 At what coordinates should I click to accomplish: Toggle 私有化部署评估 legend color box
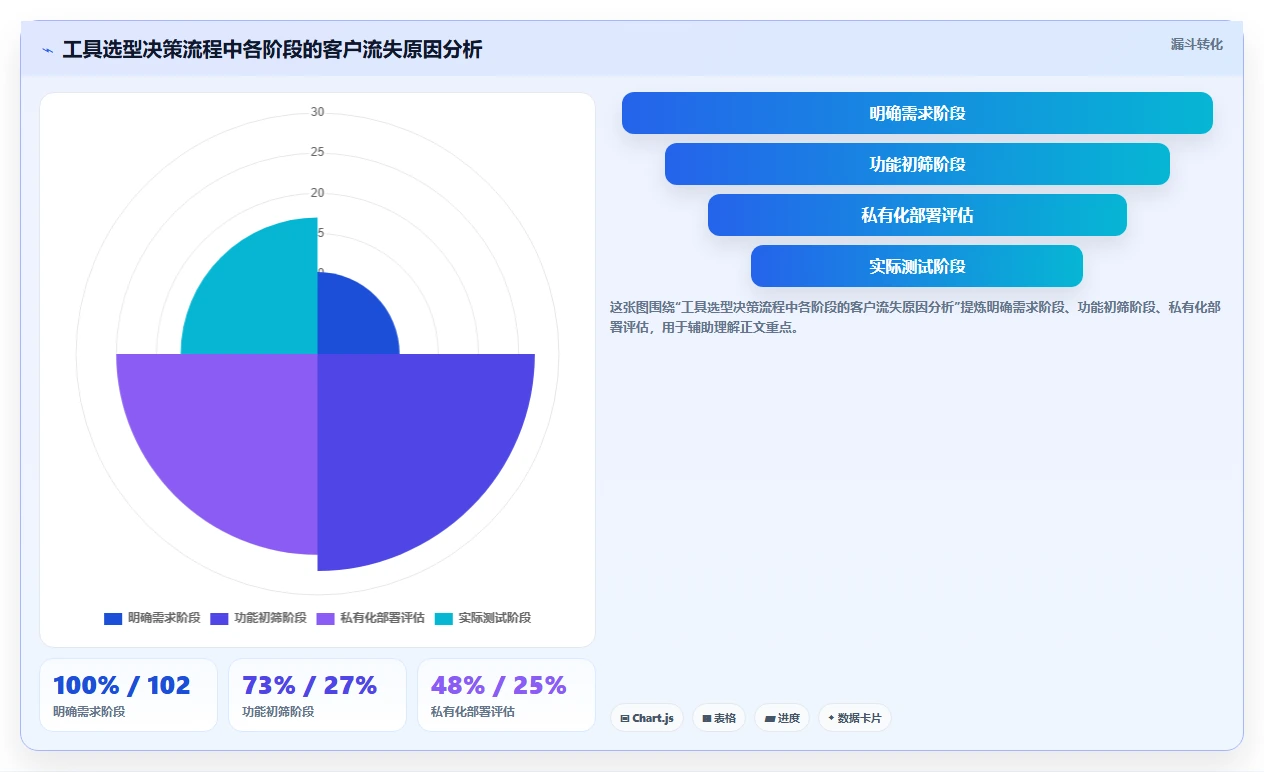tap(326, 618)
